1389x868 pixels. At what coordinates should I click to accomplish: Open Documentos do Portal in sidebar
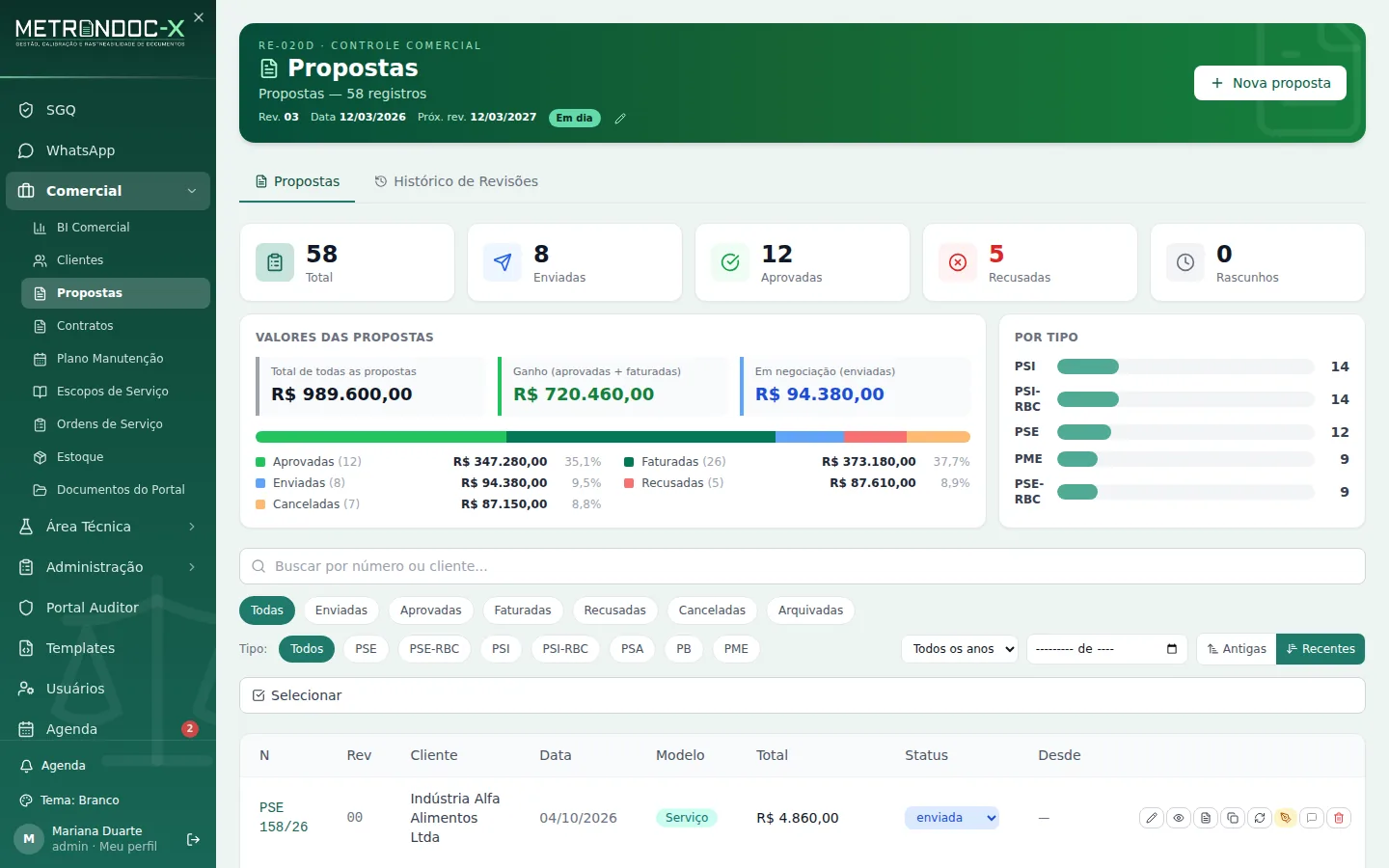click(x=116, y=490)
